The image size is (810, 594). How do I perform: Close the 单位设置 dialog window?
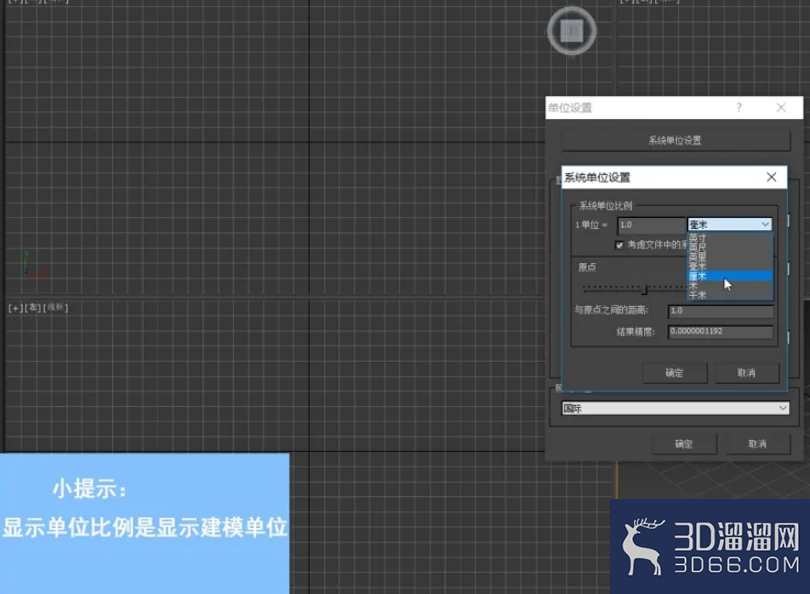coord(781,107)
